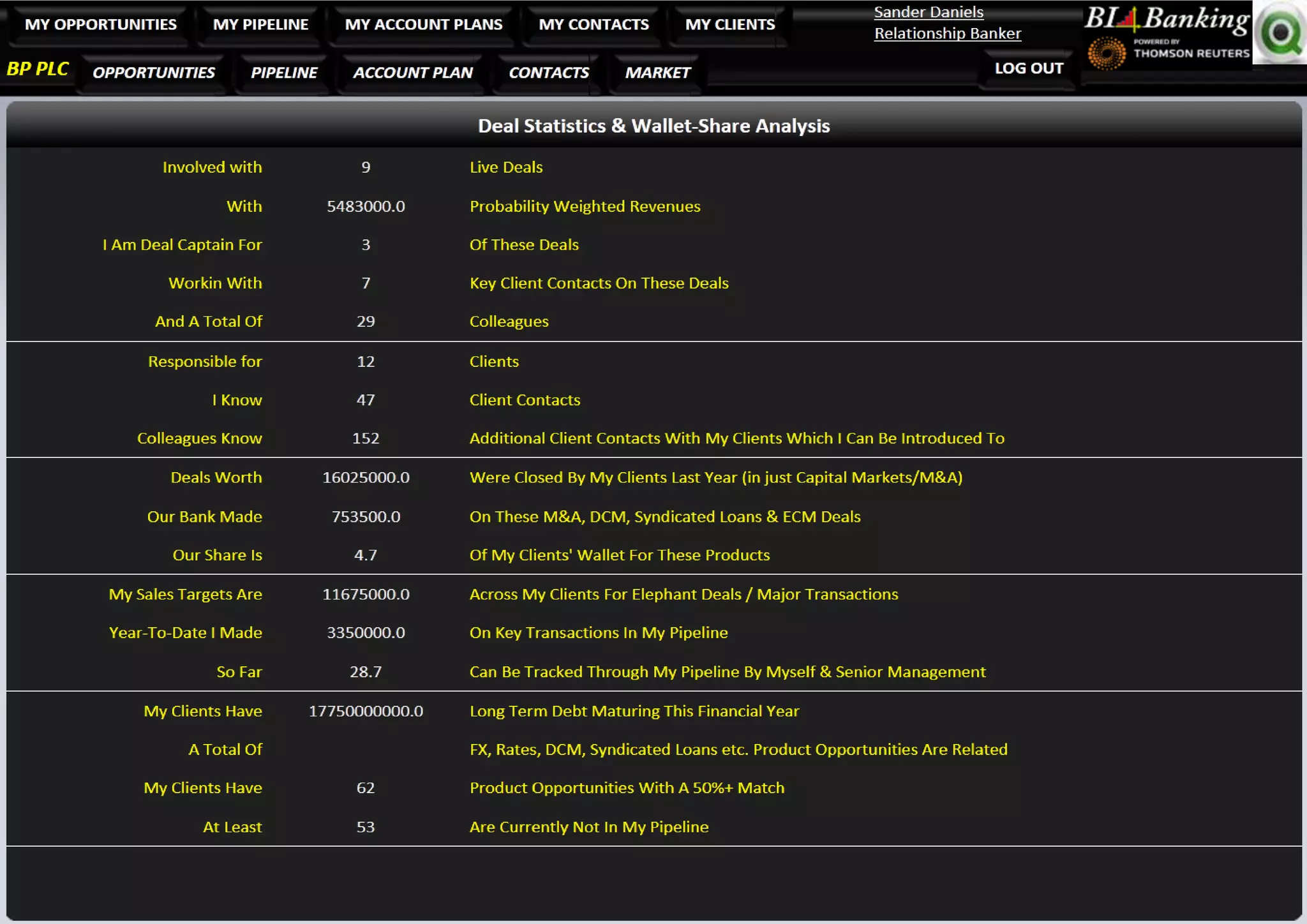Viewport: 1307px width, 924px height.
Task: Open the Account Plan sub-tab
Action: (x=413, y=73)
